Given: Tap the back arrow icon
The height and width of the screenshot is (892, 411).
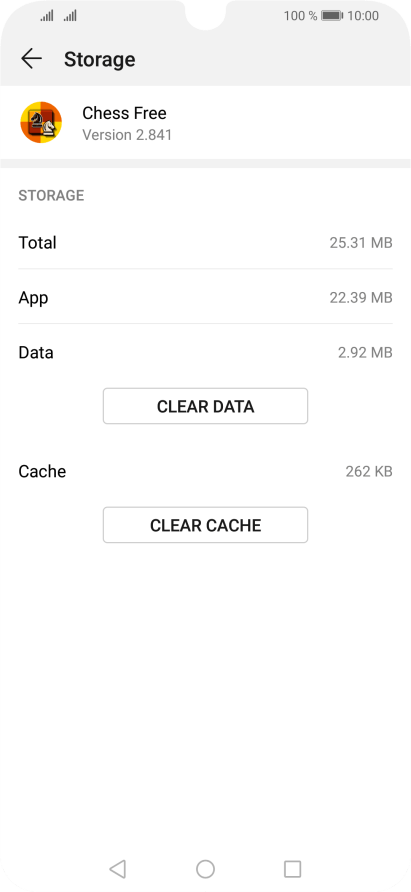Looking at the screenshot, I should tap(31, 59).
